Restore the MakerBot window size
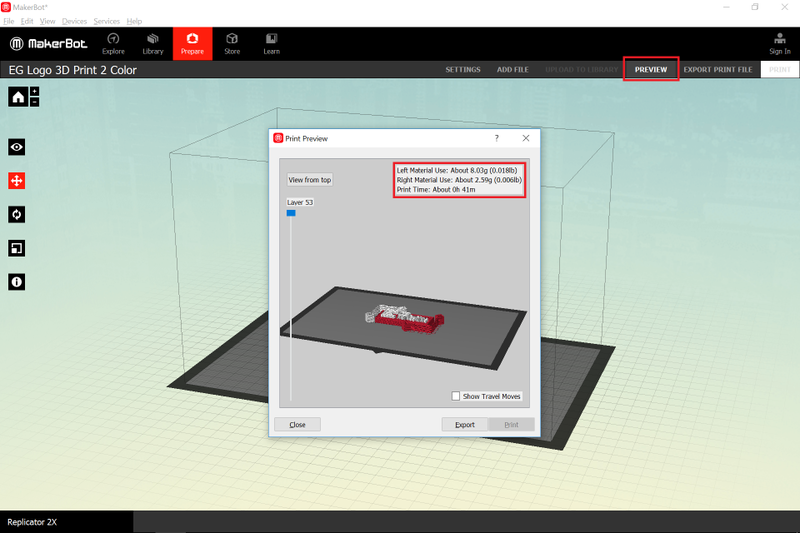Viewport: 800px width, 533px height. [755, 7]
